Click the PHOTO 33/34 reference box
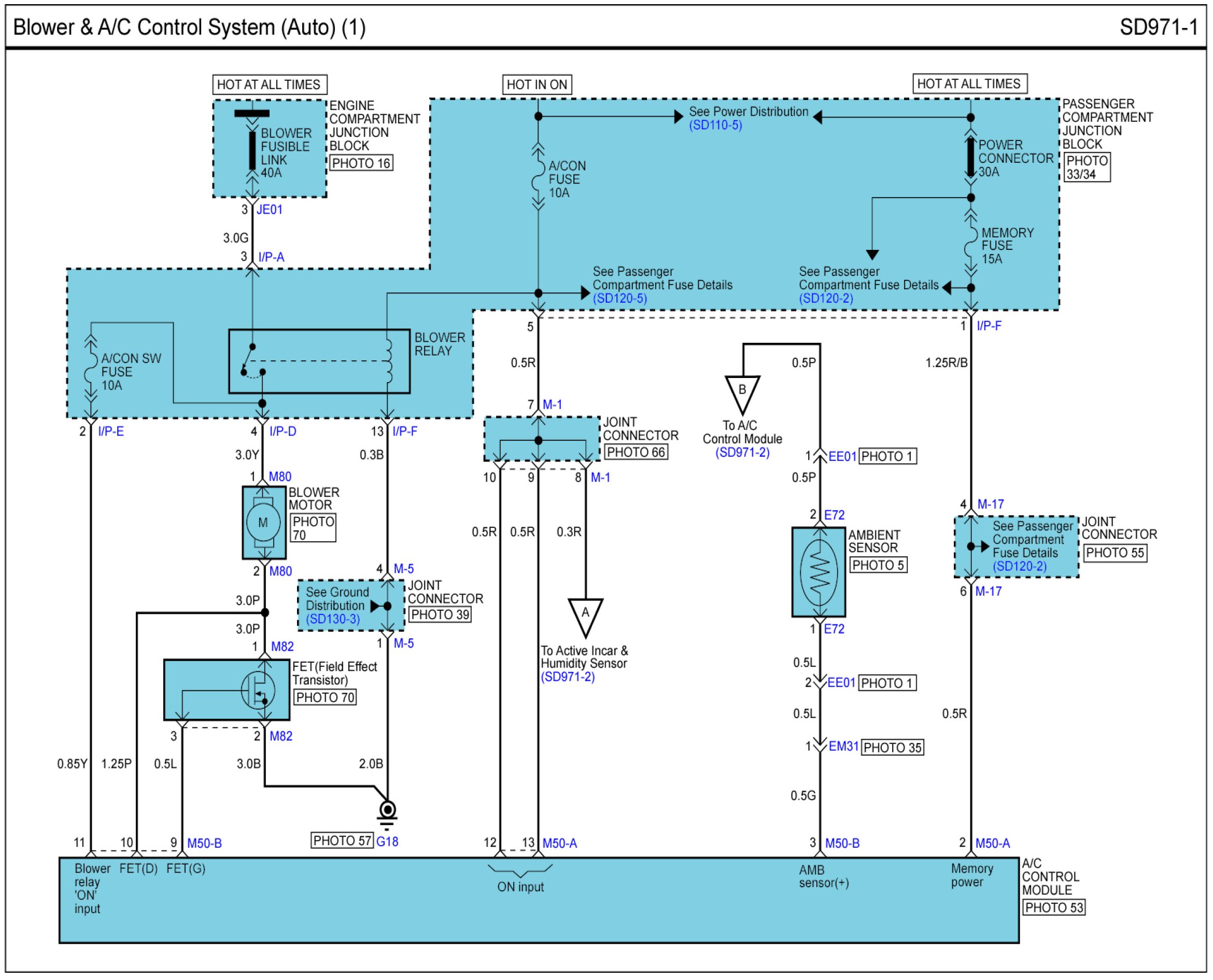 click(x=1087, y=167)
